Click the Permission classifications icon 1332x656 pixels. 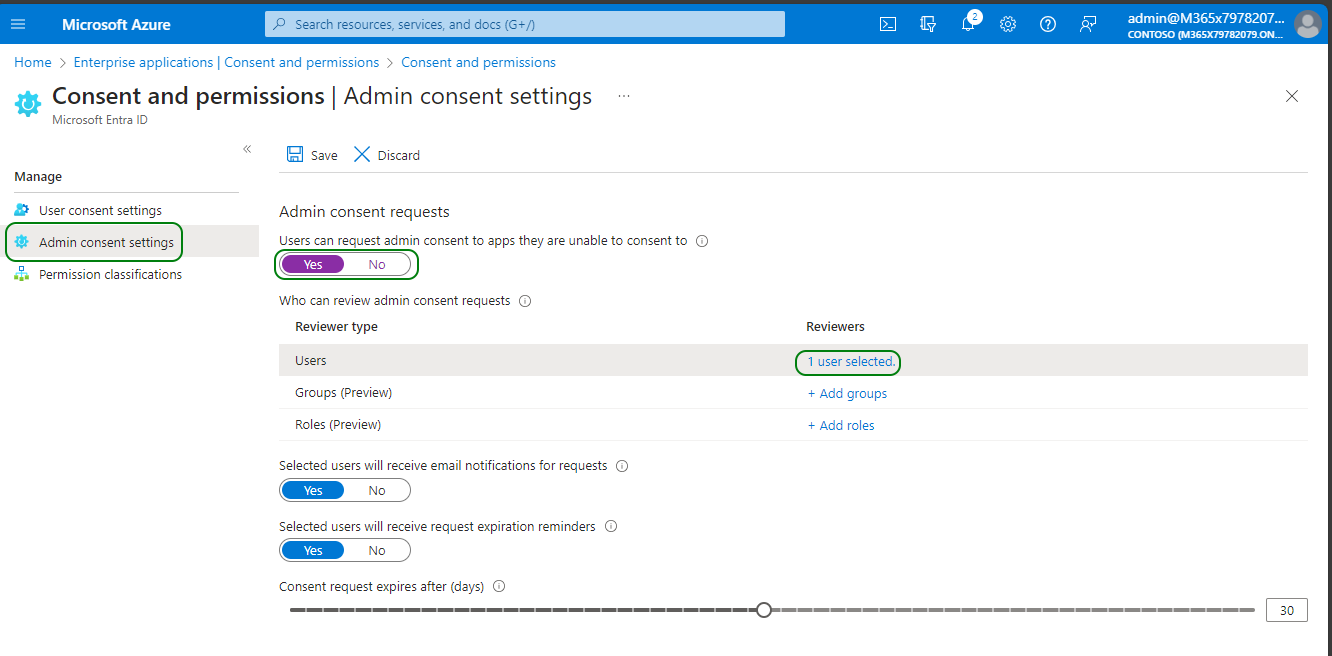pyautogui.click(x=22, y=274)
